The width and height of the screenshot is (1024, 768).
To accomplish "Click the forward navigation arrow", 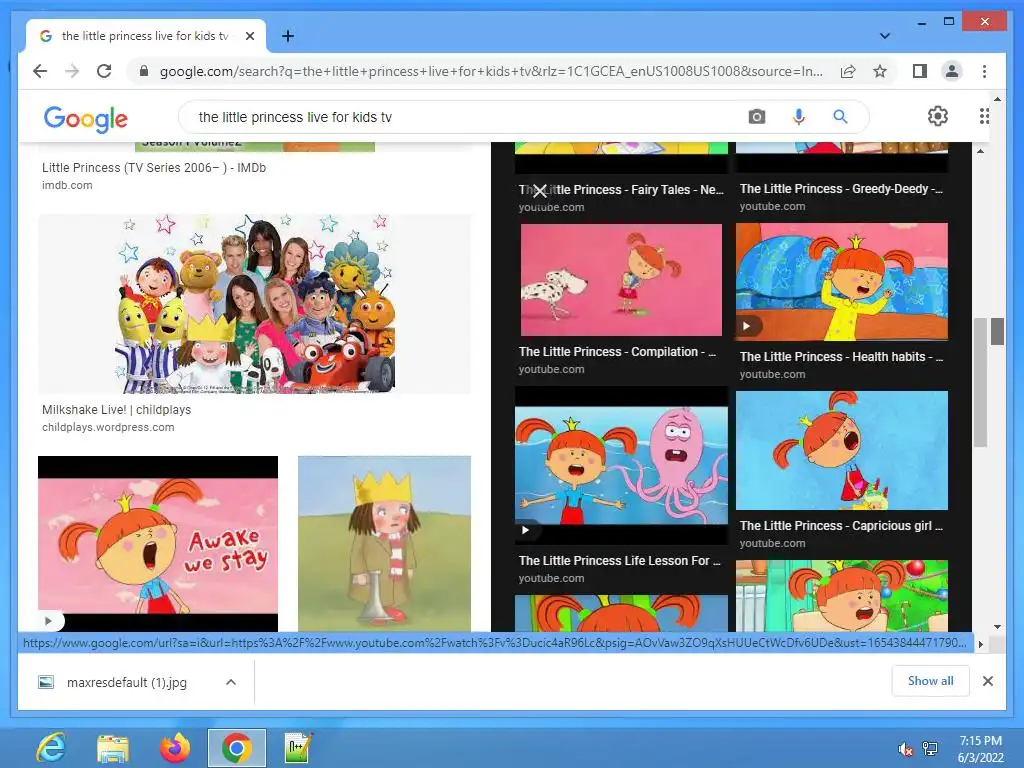I will [72, 71].
